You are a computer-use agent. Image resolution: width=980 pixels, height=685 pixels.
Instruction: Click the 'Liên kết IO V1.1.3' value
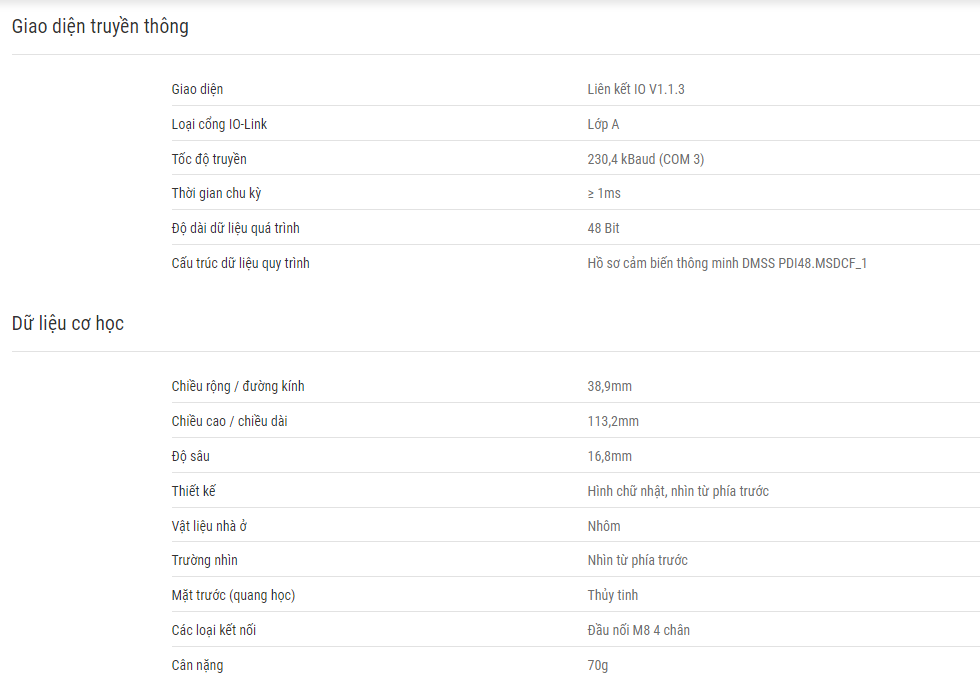click(x=636, y=89)
